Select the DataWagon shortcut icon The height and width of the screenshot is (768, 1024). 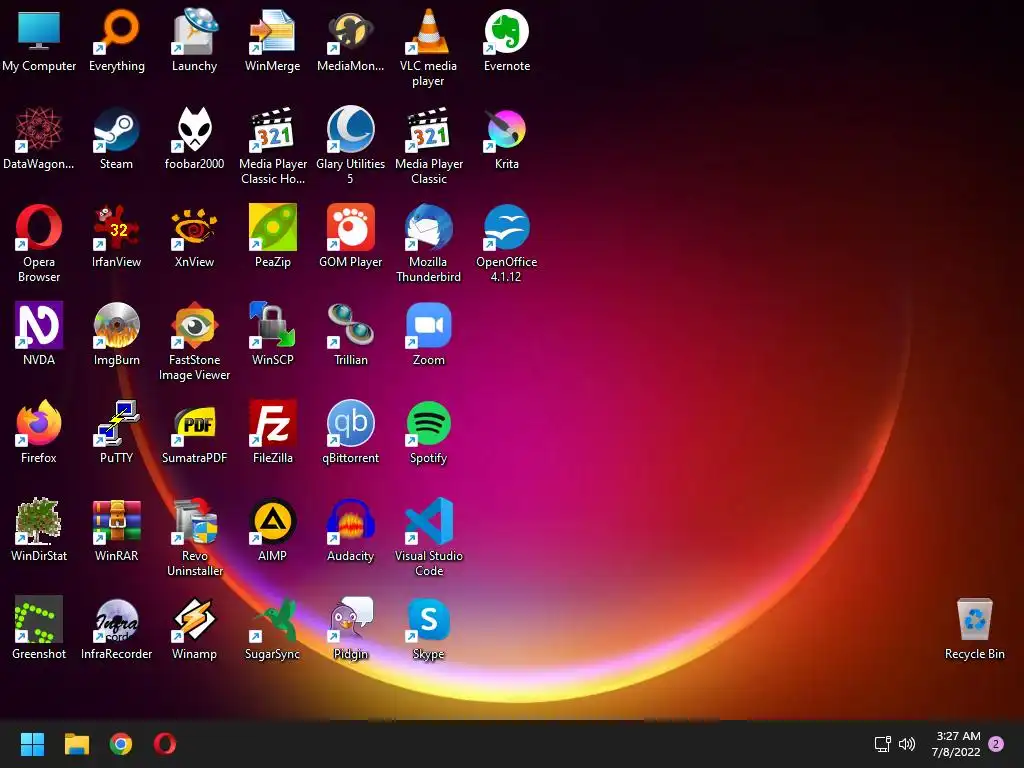tap(39, 129)
